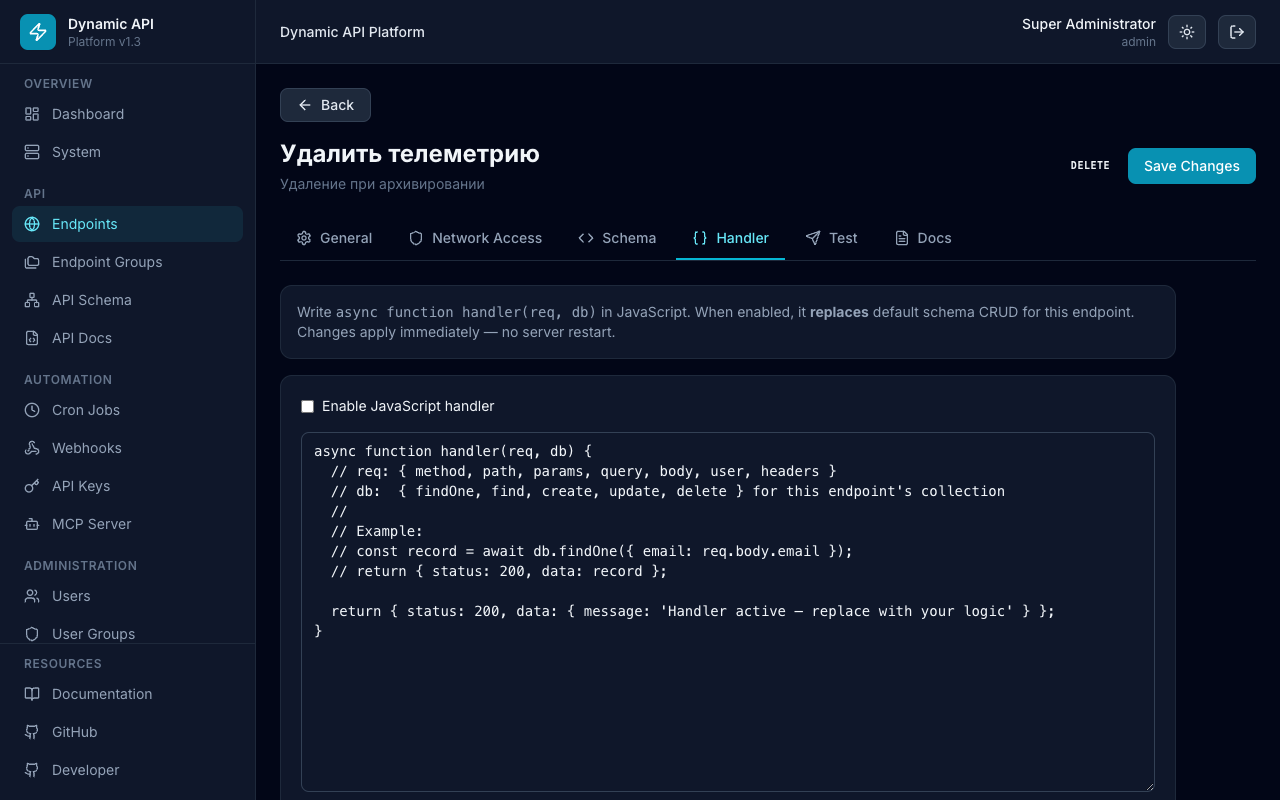Image resolution: width=1280 pixels, height=800 pixels.
Task: Click the DELETE method badge
Action: (x=1090, y=166)
